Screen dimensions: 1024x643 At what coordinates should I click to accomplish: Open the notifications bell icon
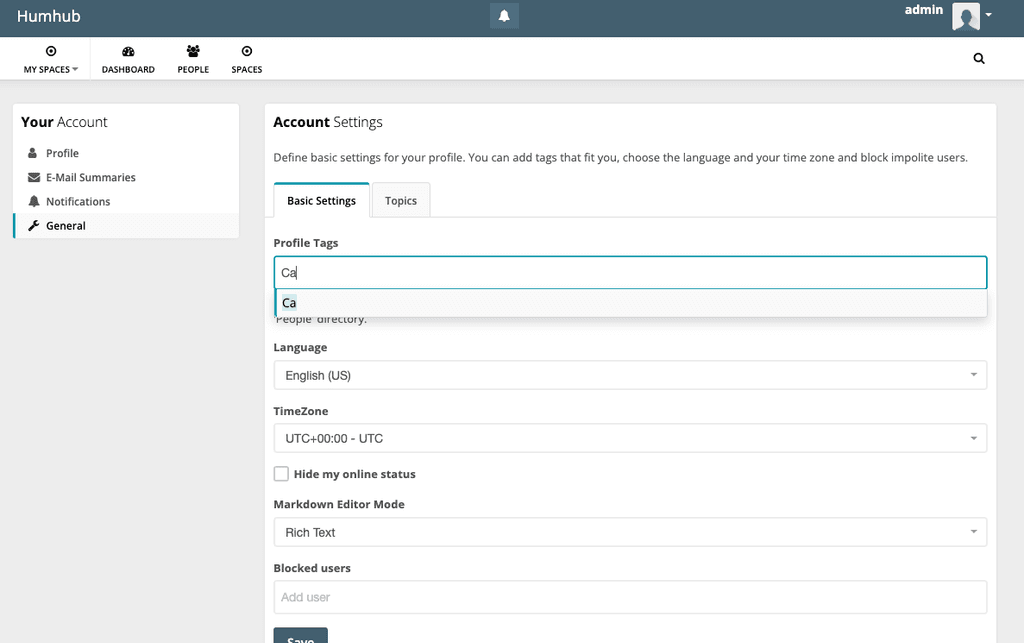(504, 16)
